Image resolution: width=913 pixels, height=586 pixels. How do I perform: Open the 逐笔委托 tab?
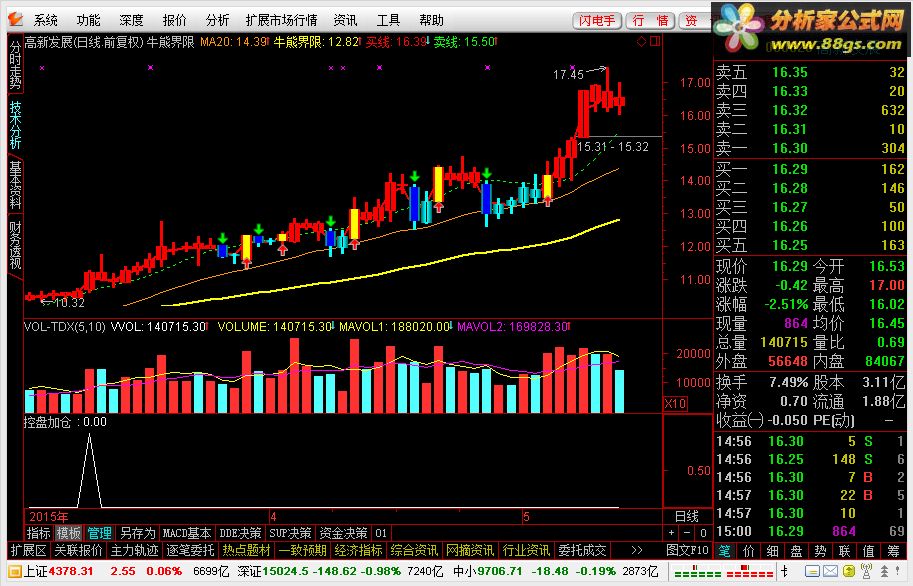(x=190, y=550)
